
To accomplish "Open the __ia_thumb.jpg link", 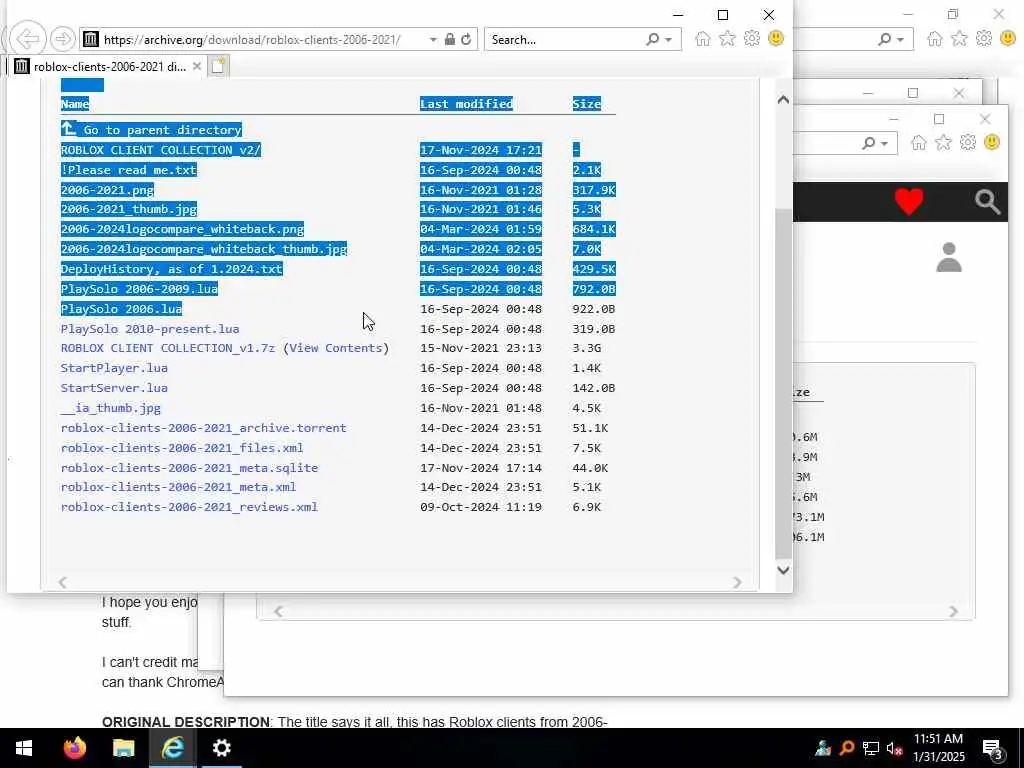I will [x=111, y=408].
